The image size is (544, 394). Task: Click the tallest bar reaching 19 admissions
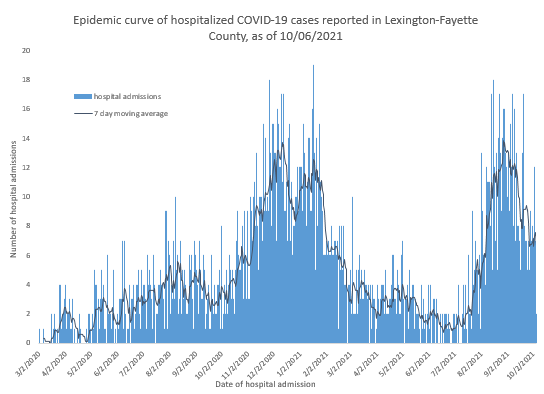(x=314, y=204)
